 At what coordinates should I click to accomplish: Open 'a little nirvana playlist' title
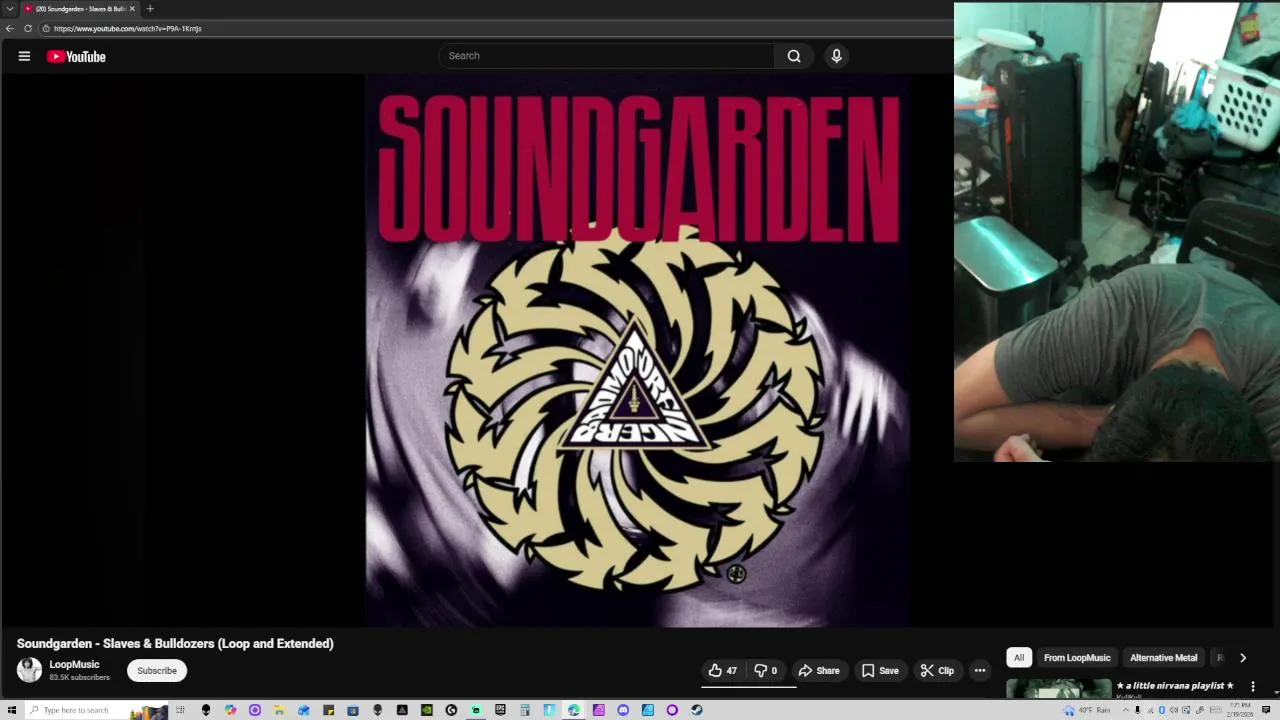(1175, 686)
